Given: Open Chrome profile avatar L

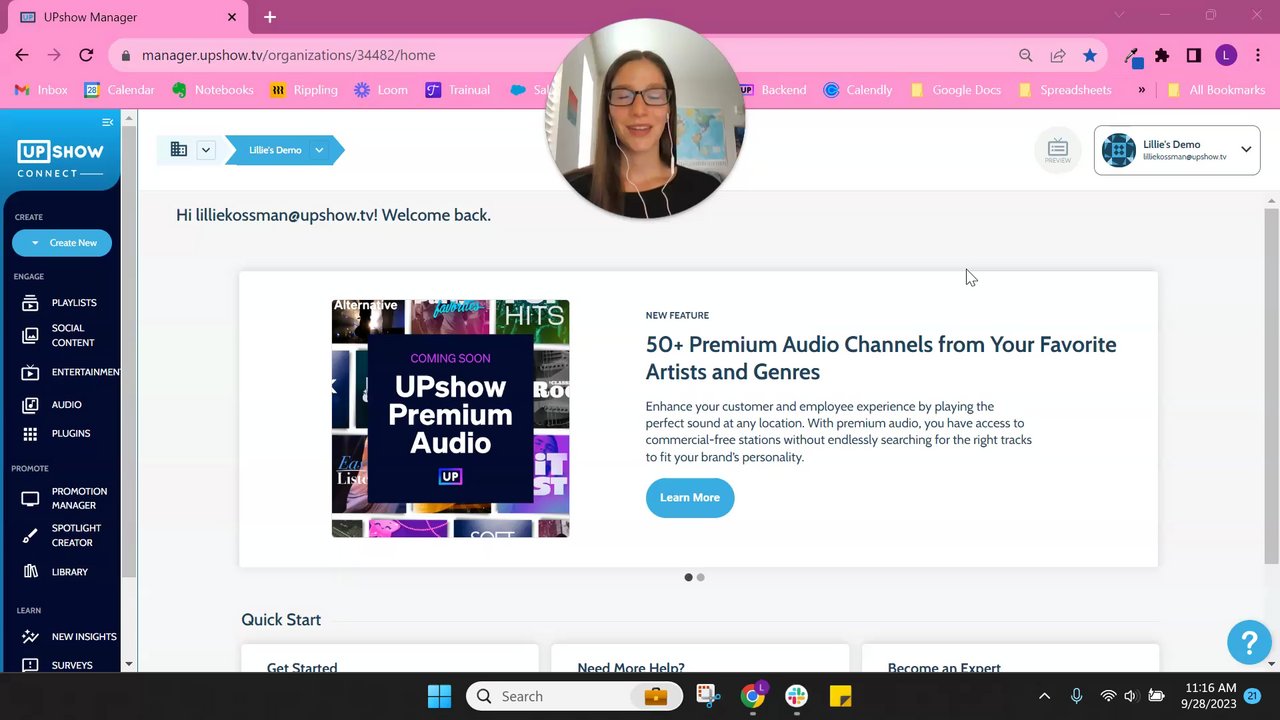Looking at the screenshot, I should (x=1226, y=55).
